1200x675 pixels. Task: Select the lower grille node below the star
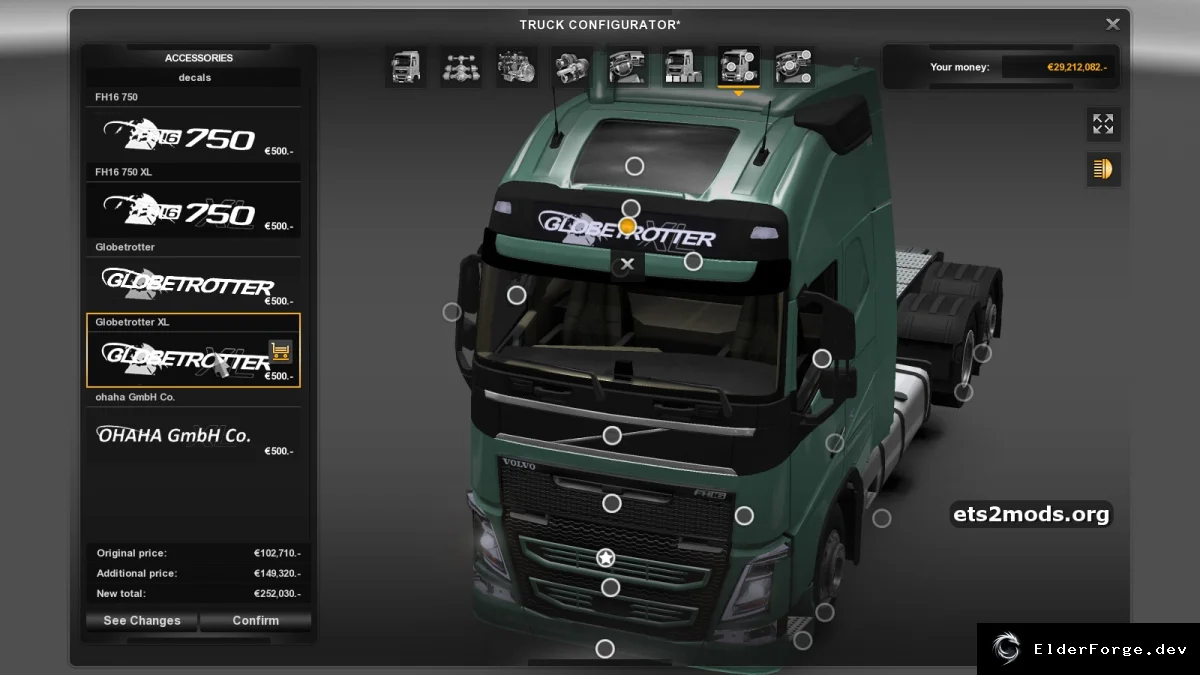pyautogui.click(x=610, y=587)
